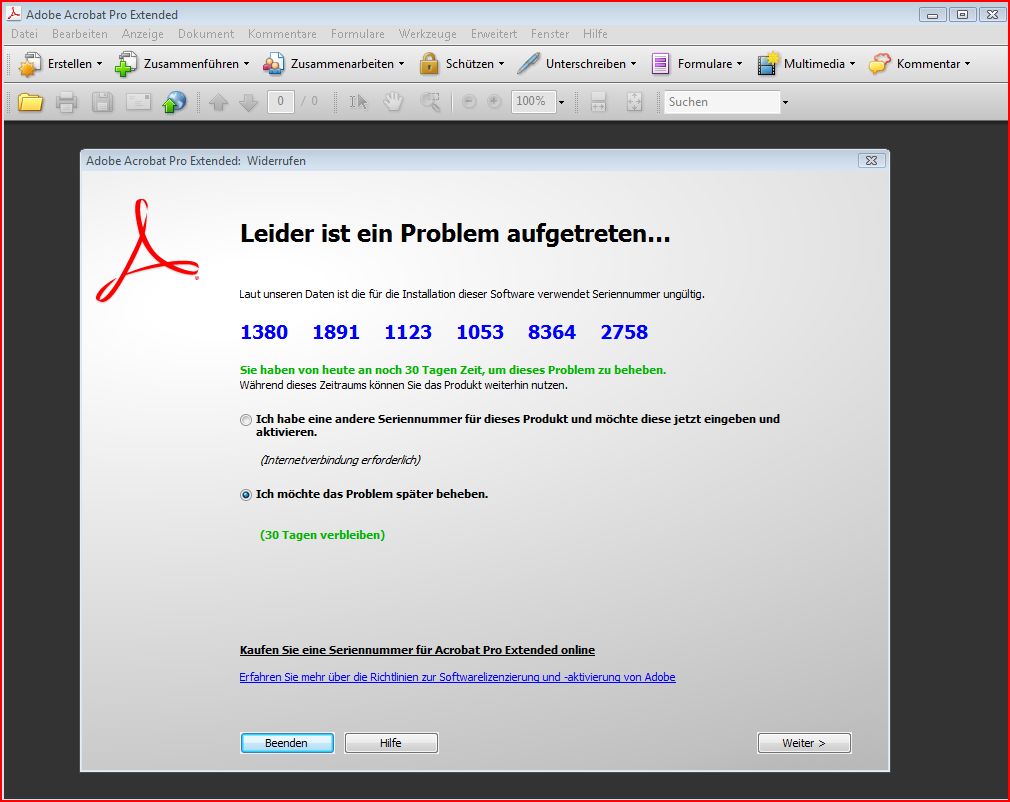1010x802 pixels.
Task: Go to next page with down arrow
Action: 249,102
